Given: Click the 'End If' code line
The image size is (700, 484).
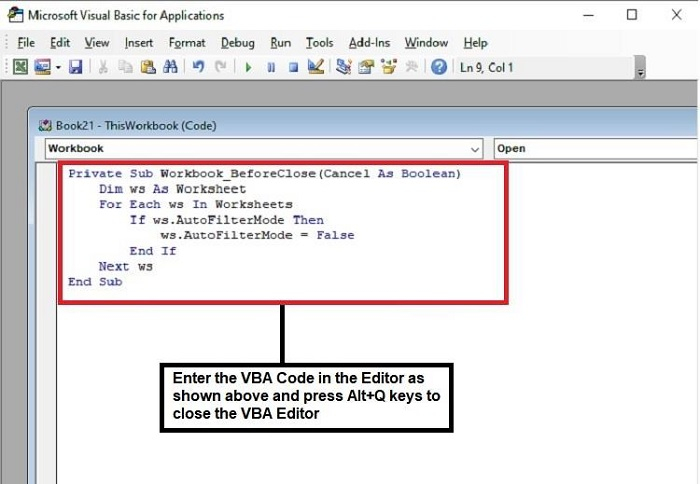Looking at the screenshot, I should (153, 251).
